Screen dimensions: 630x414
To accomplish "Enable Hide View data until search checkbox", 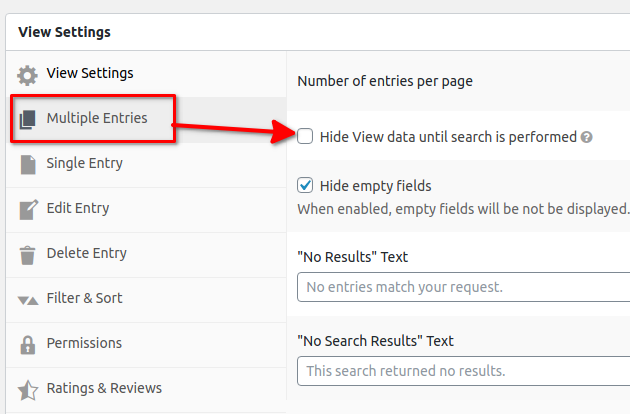I will [306, 136].
